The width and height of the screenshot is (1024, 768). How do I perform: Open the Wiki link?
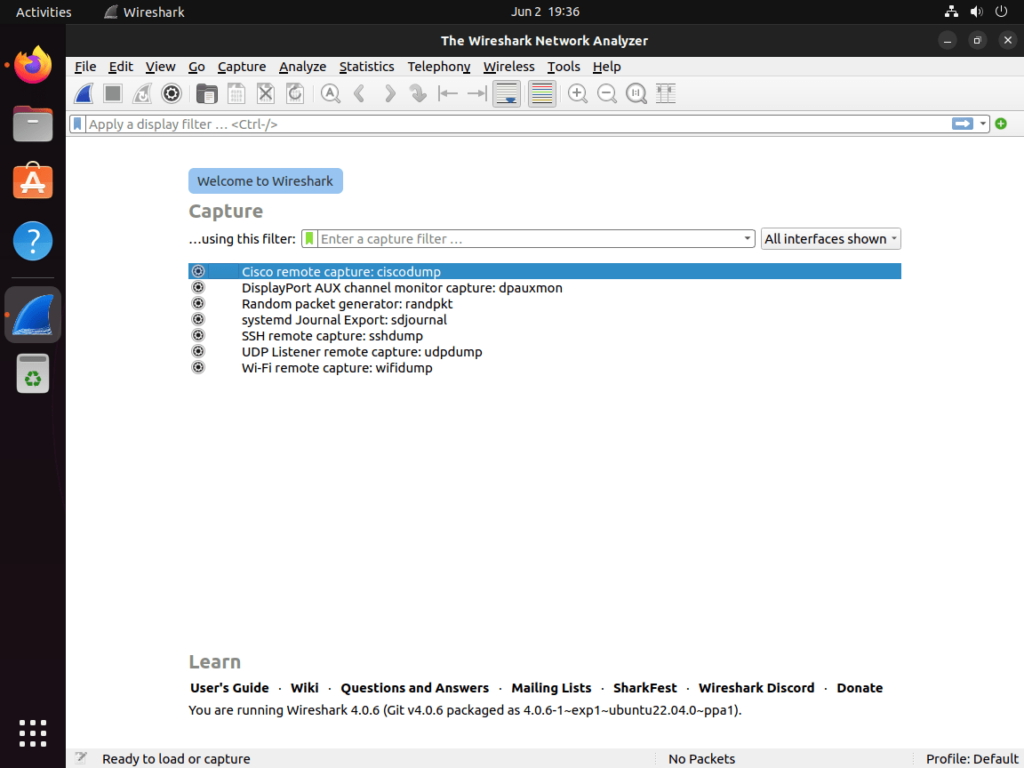(x=304, y=688)
